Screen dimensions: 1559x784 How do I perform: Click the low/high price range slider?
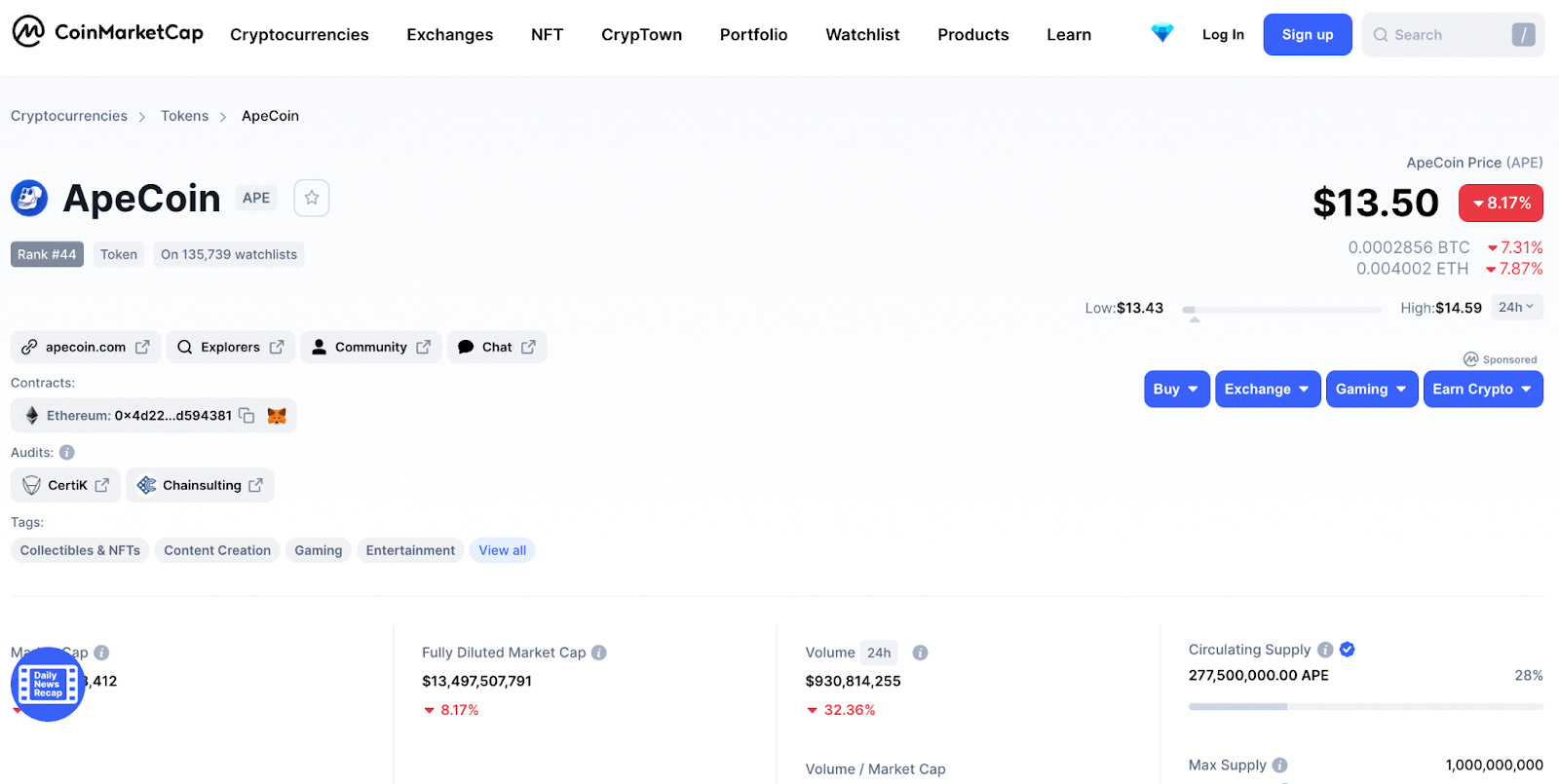(x=1281, y=310)
